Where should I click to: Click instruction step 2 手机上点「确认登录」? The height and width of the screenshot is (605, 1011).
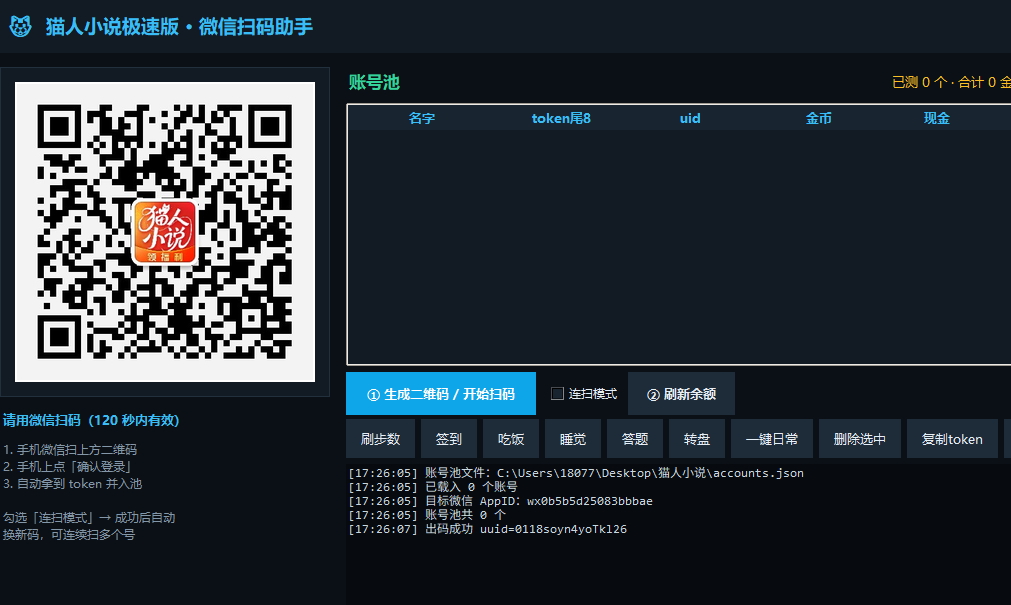(x=67, y=466)
